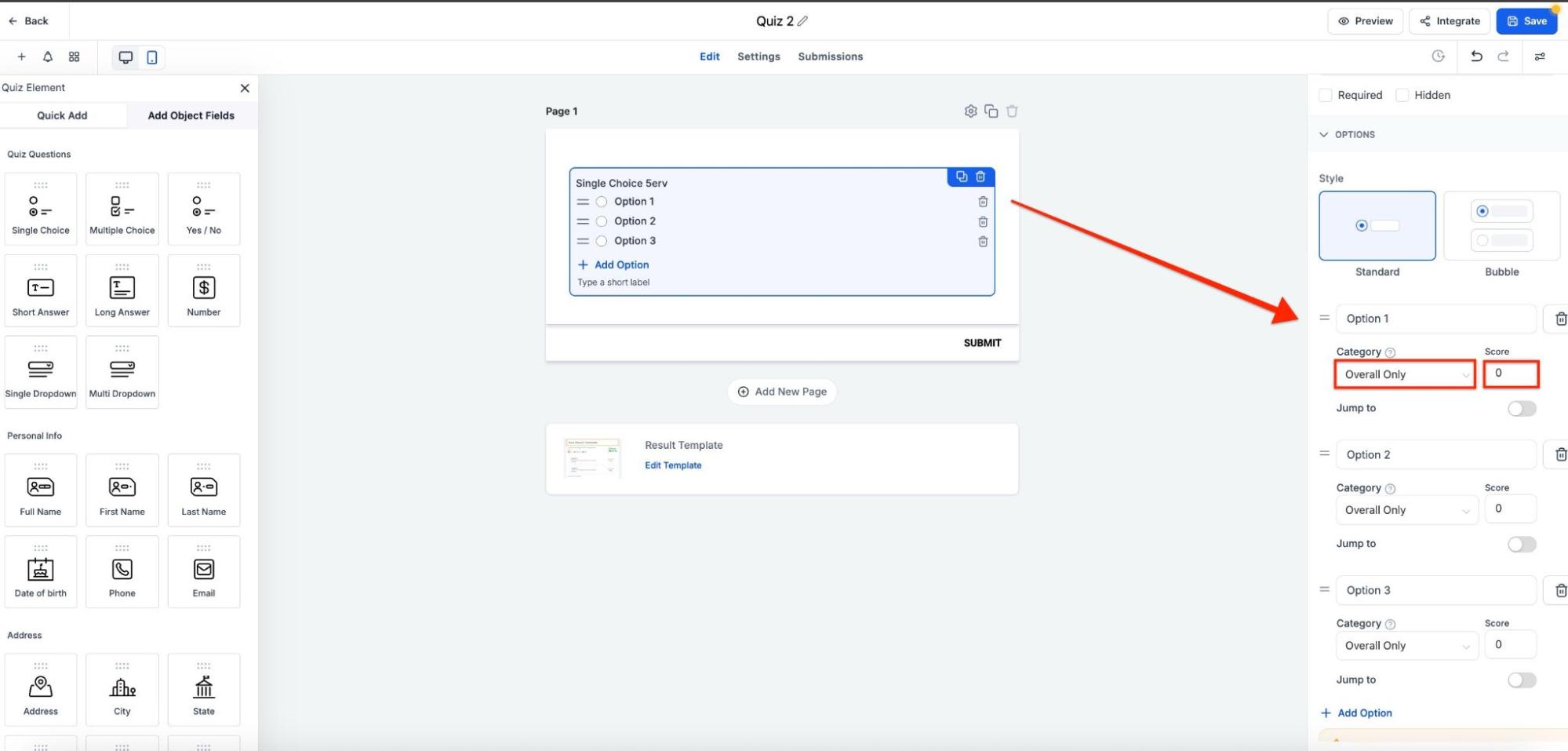Collapse the OPTIONS section

pos(1324,135)
